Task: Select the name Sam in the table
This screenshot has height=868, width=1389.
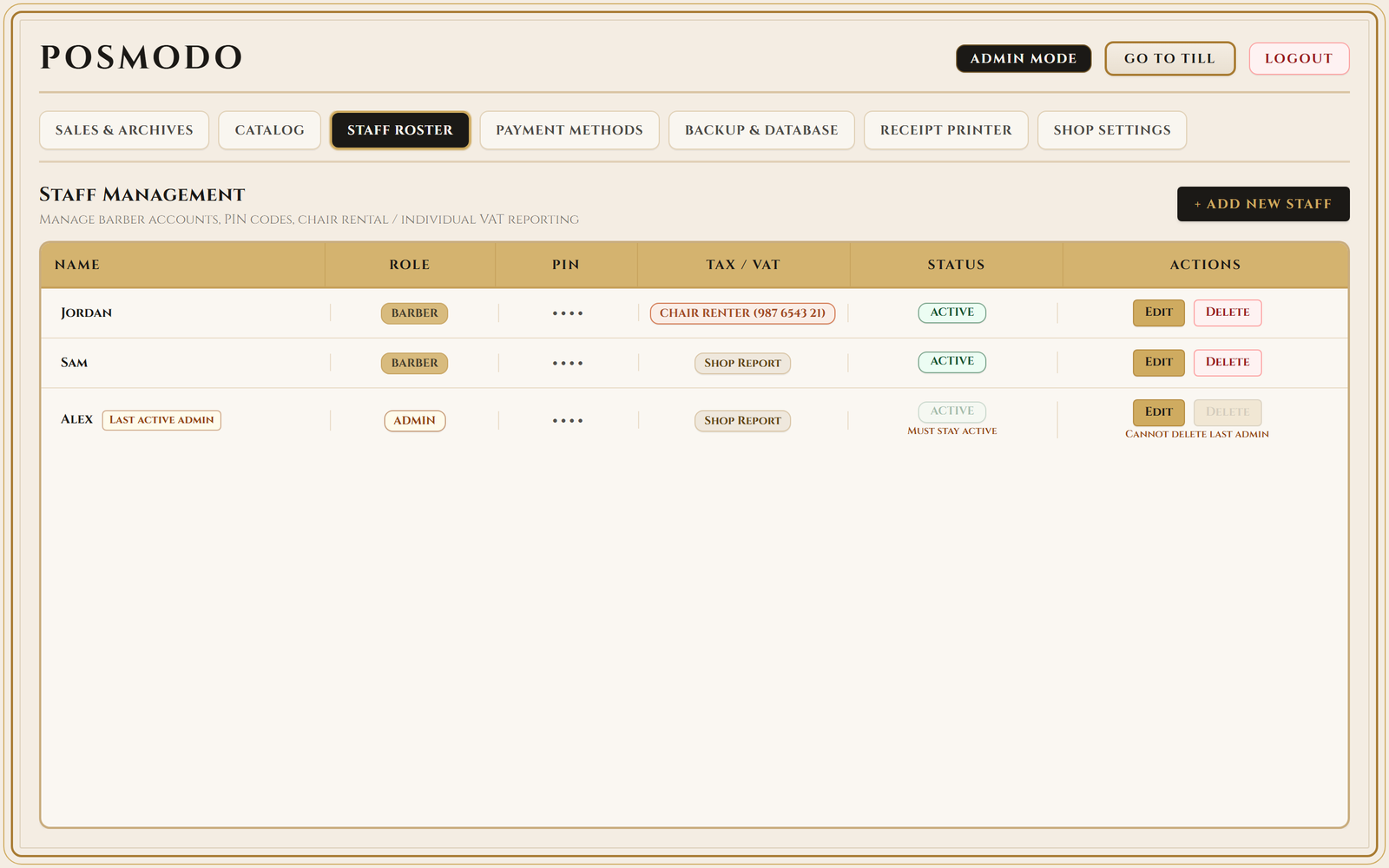Action: pos(74,363)
